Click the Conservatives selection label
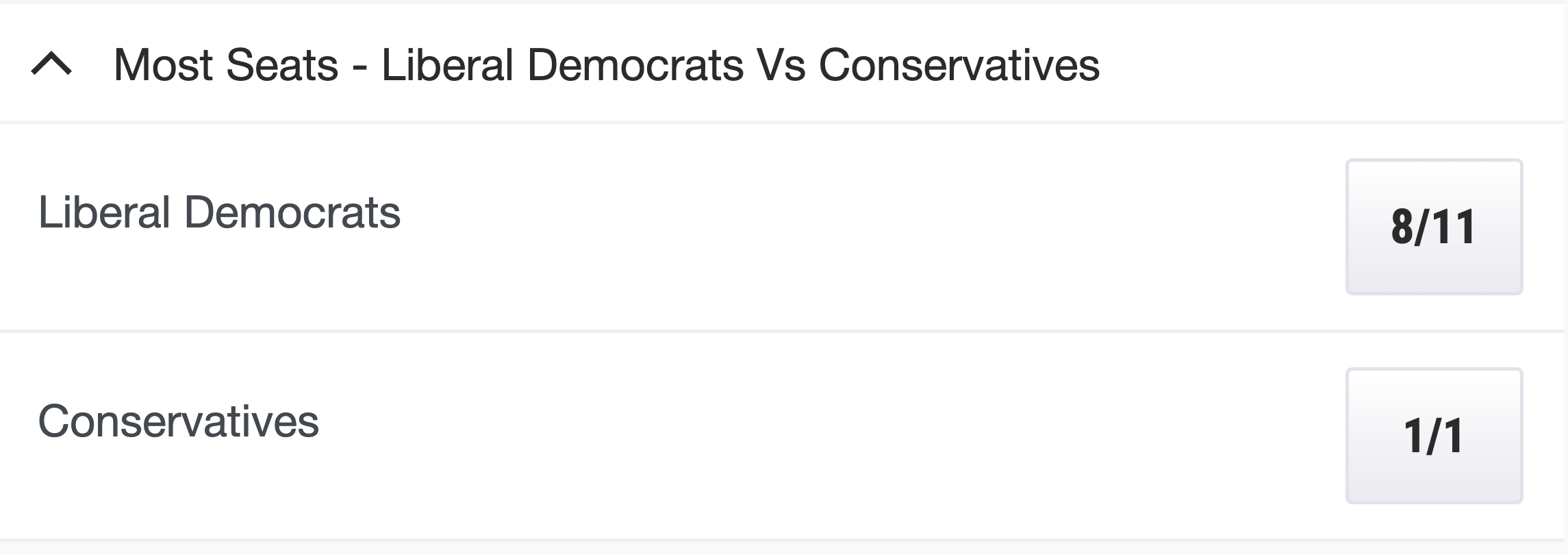Viewport: 1568px width, 555px height. [178, 421]
